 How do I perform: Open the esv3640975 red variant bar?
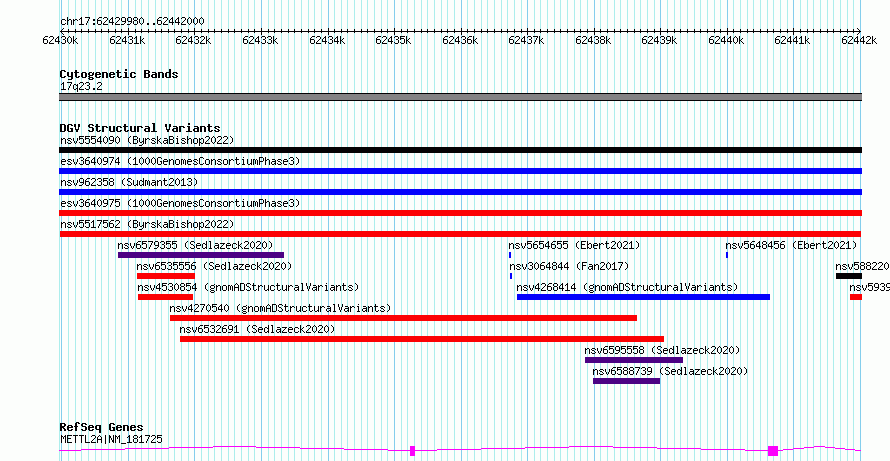coord(460,213)
